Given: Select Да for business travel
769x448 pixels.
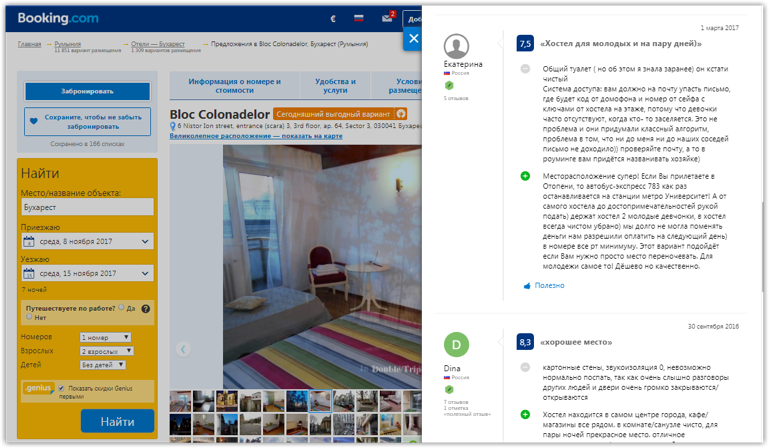Looking at the screenshot, I should pyautogui.click(x=121, y=308).
